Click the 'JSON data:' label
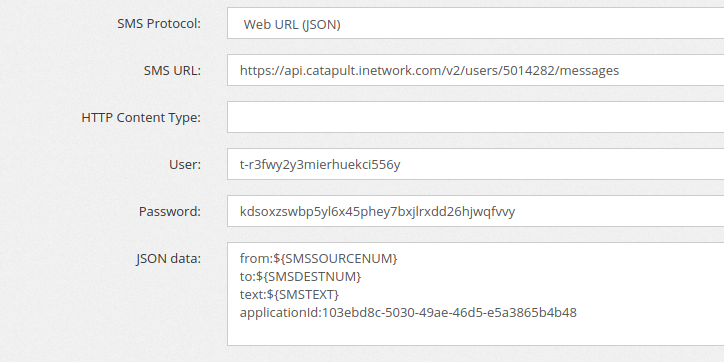Image resolution: width=724 pixels, height=362 pixels. coord(169,259)
